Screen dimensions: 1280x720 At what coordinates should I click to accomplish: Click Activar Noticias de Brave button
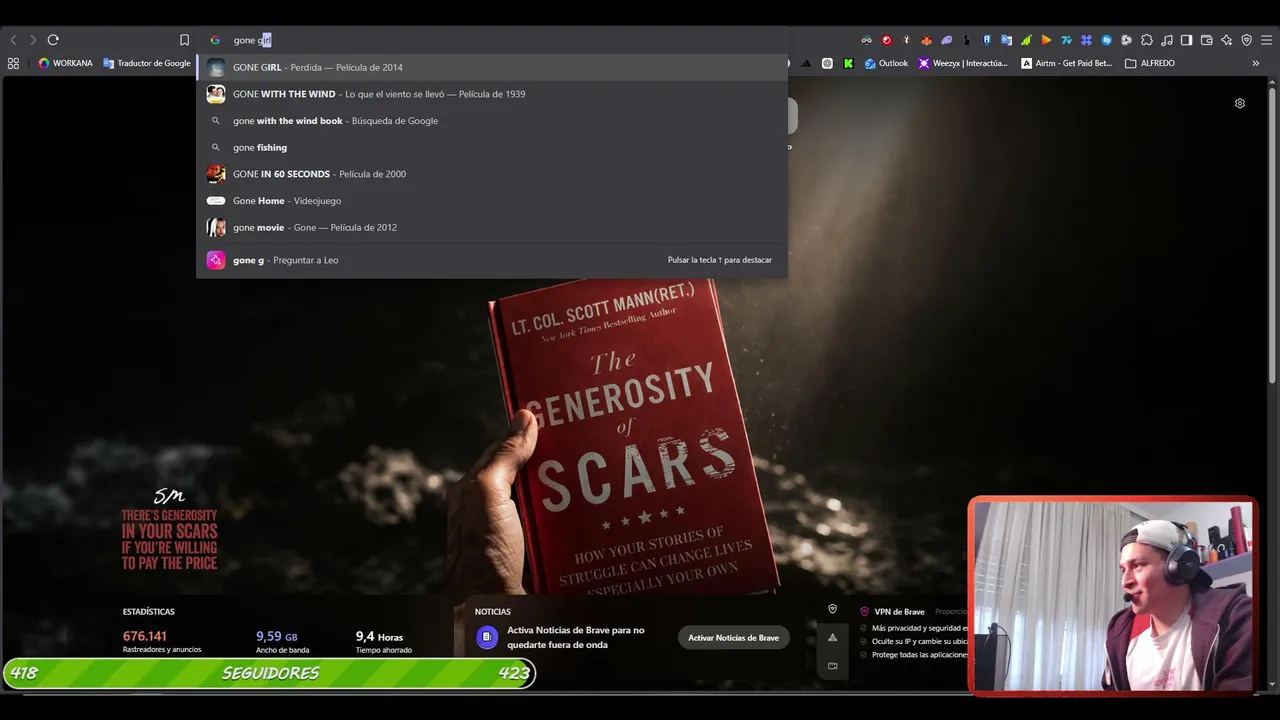(x=733, y=638)
